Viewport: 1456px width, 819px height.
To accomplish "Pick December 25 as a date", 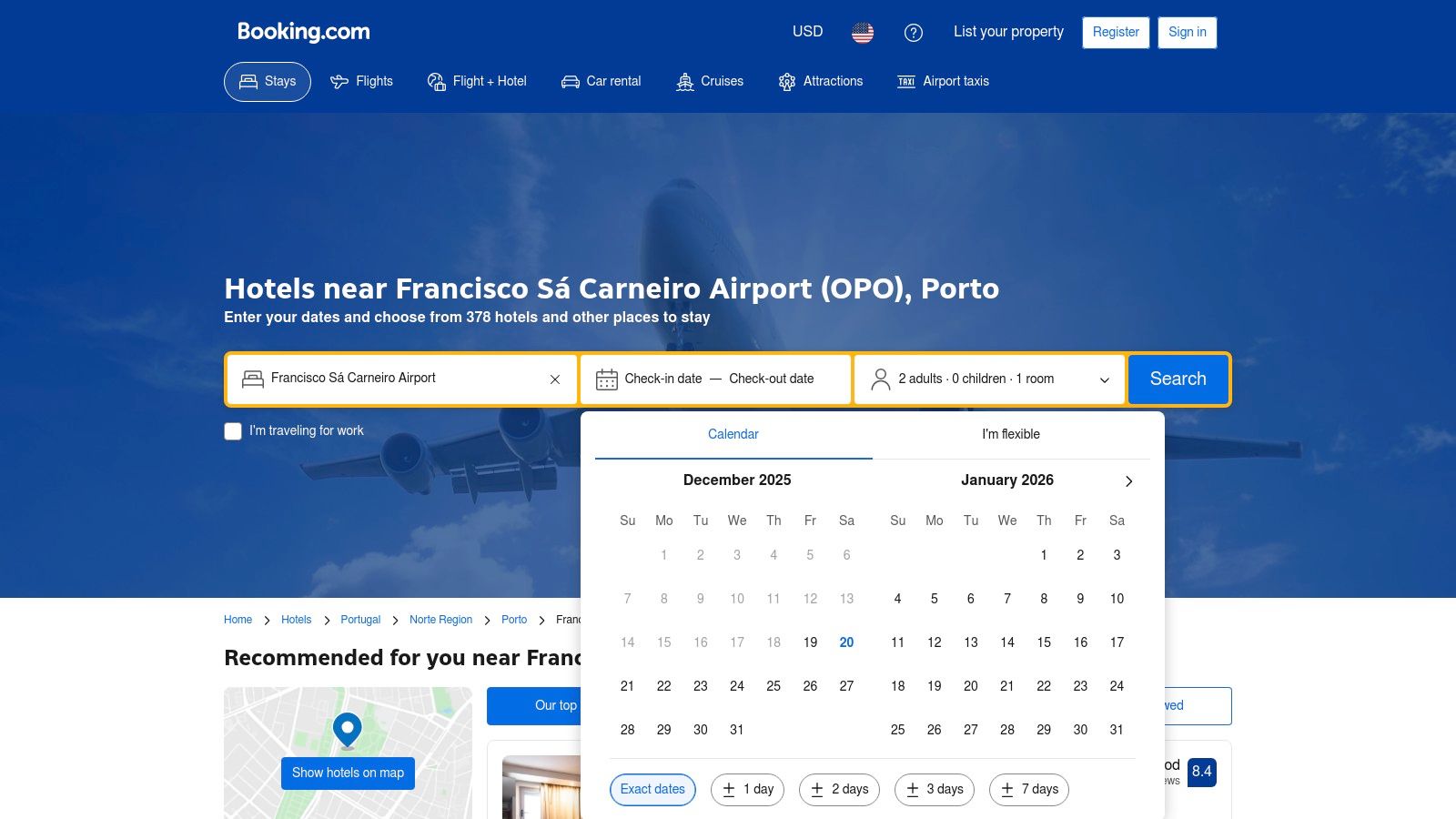I will (x=773, y=686).
